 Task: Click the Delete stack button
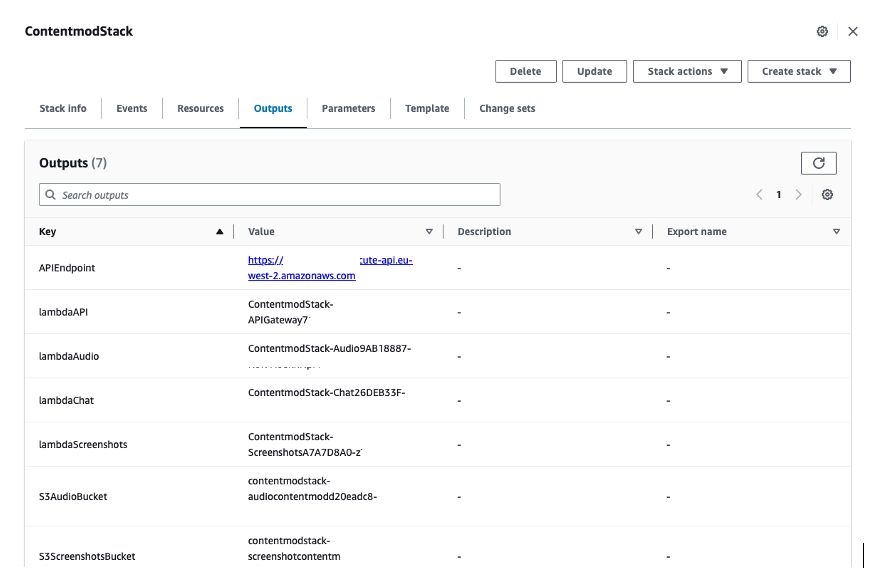[x=525, y=72]
